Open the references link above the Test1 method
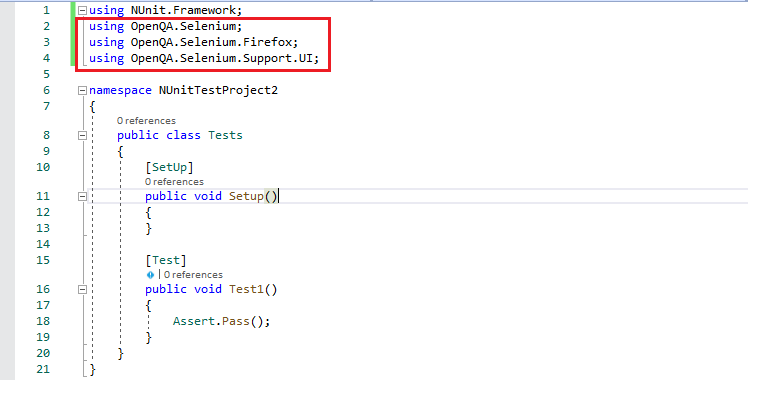768x404 pixels. tap(193, 274)
